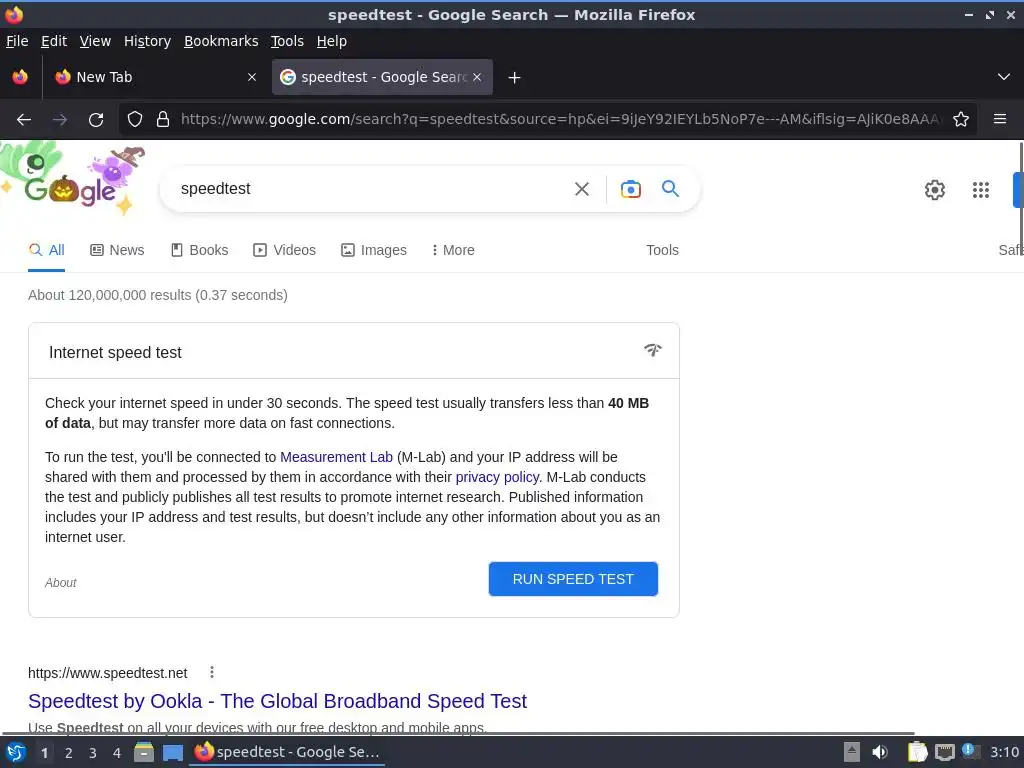Open the Help menu

click(332, 41)
